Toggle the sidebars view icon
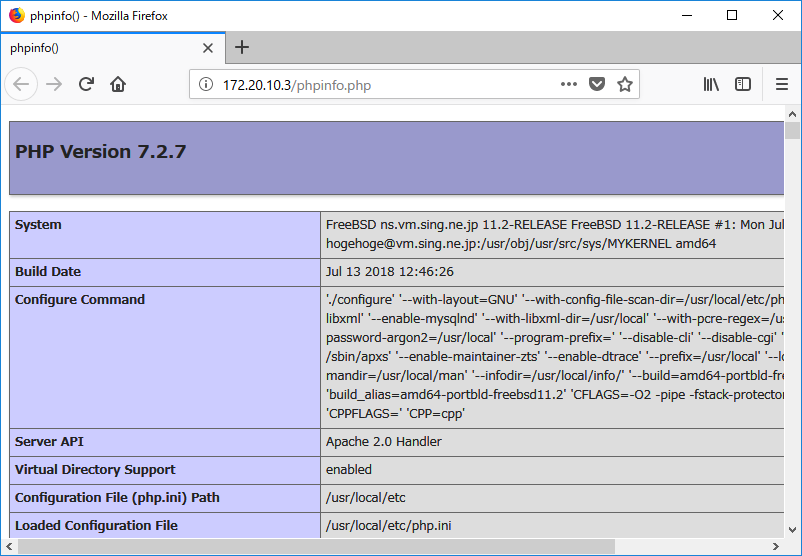The width and height of the screenshot is (802, 556). (x=743, y=84)
